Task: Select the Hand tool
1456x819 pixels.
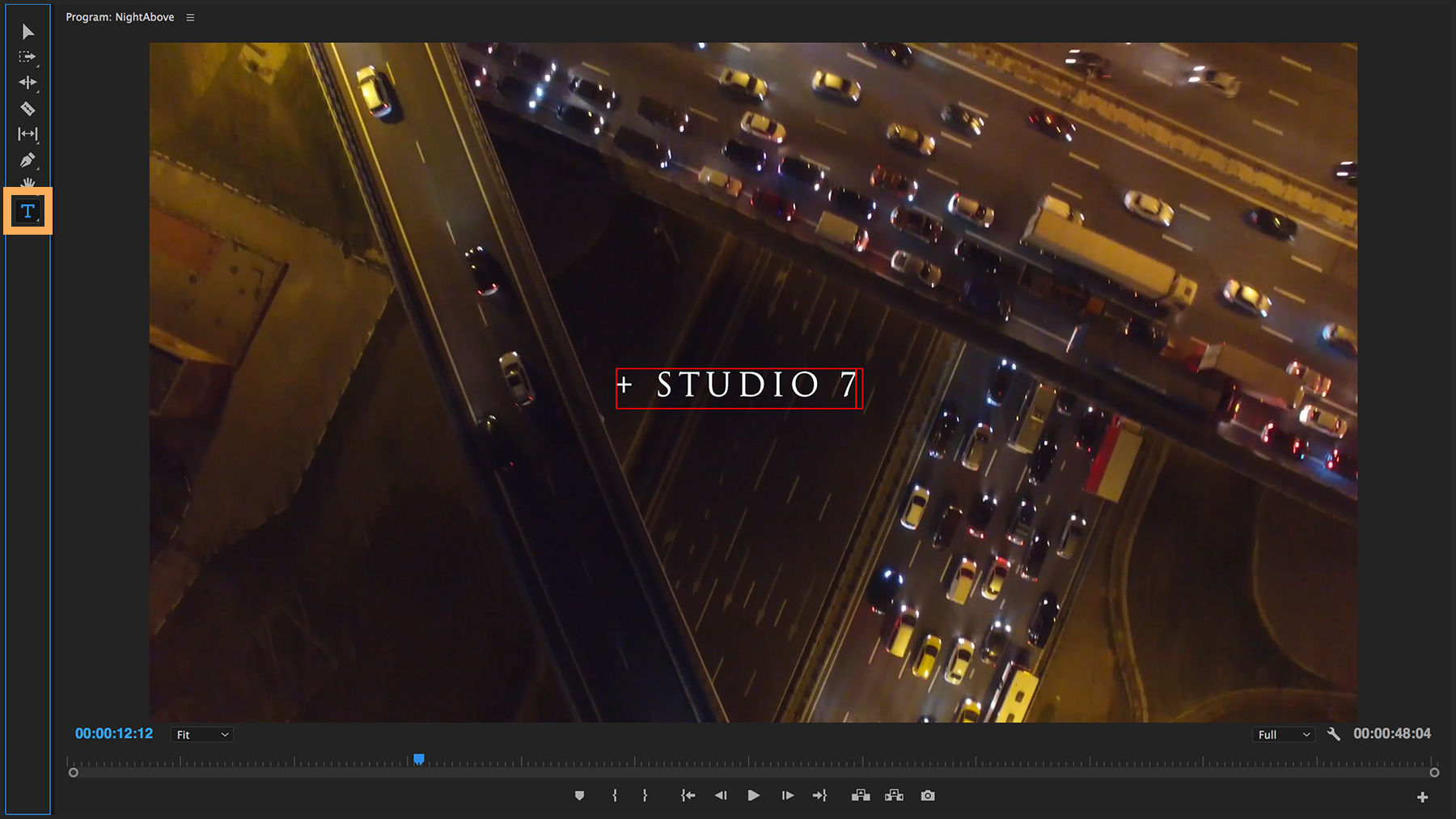Action: pyautogui.click(x=27, y=185)
